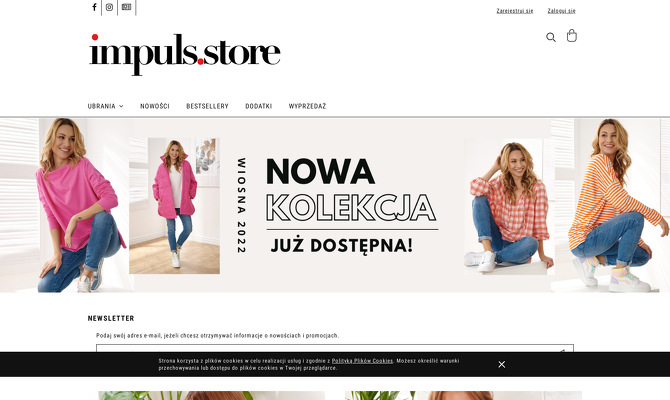
Task: Open the shopping bag cart icon
Action: (x=572, y=35)
